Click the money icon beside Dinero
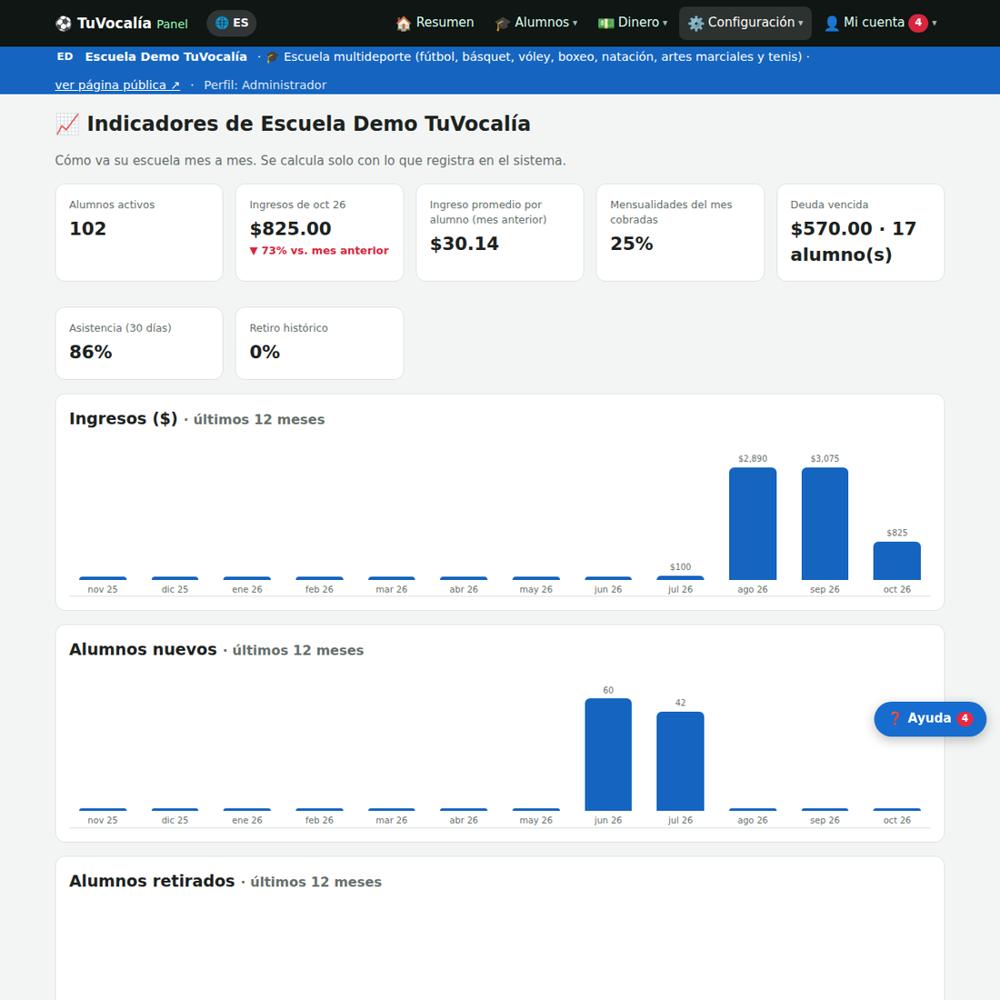1000x1000 pixels. pyautogui.click(x=606, y=24)
